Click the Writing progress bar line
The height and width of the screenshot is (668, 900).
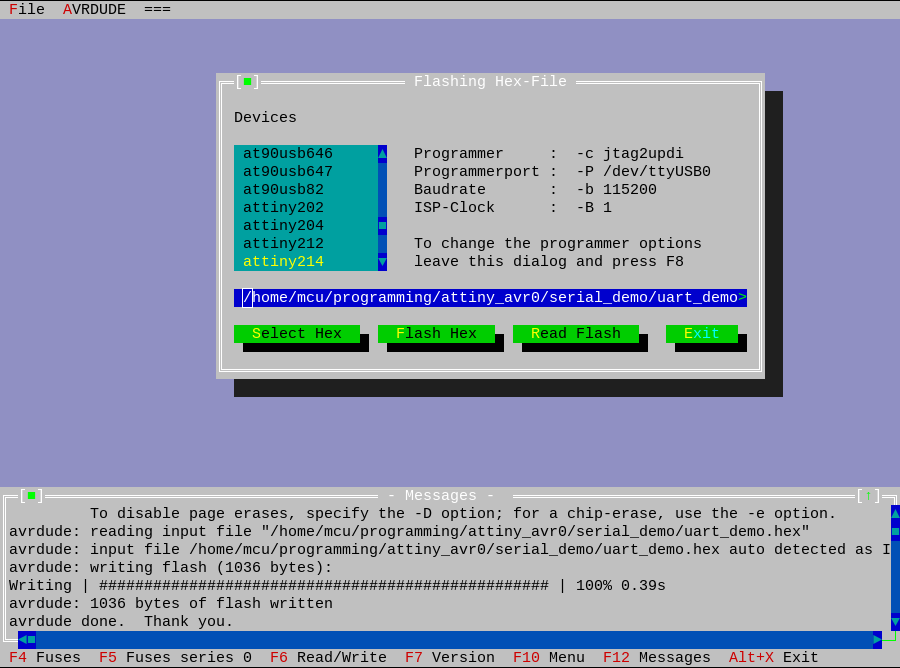[338, 585]
